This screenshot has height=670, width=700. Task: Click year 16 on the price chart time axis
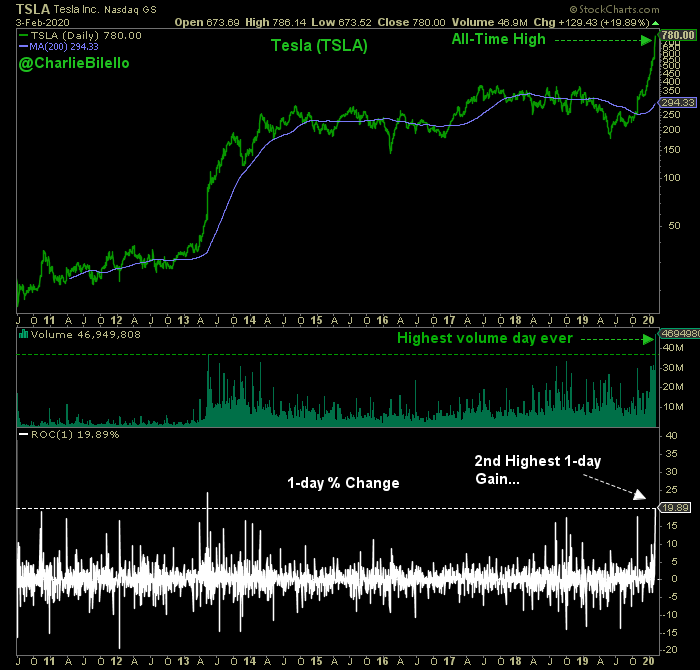pyautogui.click(x=382, y=320)
